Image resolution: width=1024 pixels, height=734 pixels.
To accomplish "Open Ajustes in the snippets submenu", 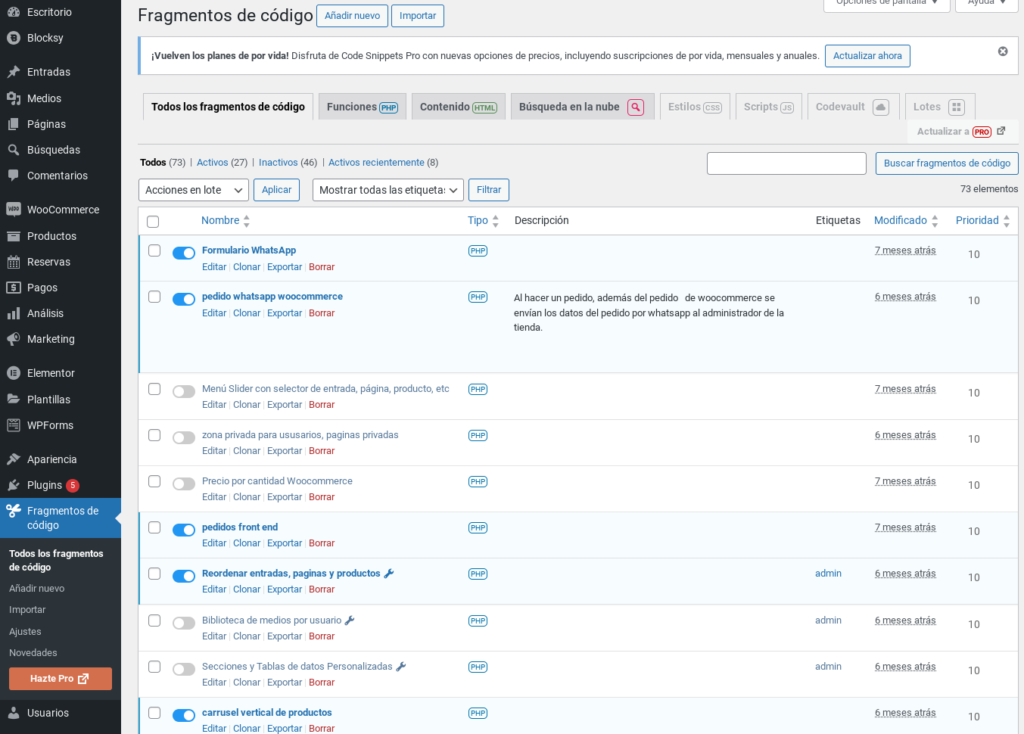I will coord(25,631).
